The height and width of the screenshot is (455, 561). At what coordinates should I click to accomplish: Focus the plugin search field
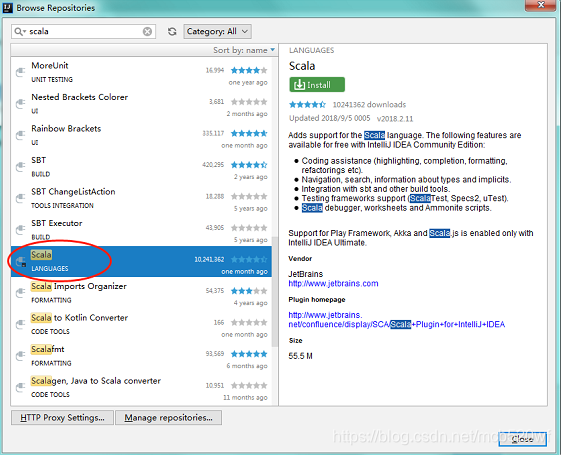[x=83, y=31]
